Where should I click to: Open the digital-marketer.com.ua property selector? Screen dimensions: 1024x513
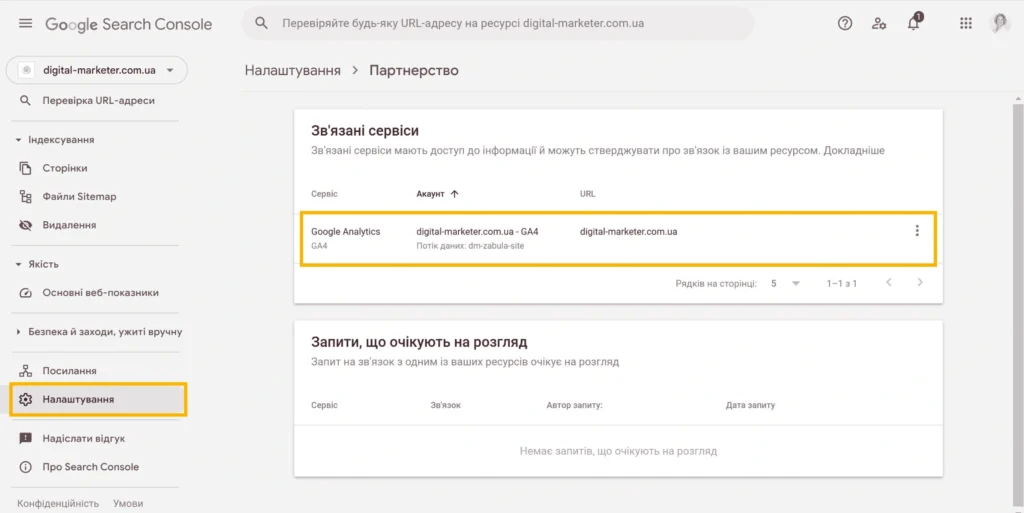click(x=97, y=70)
